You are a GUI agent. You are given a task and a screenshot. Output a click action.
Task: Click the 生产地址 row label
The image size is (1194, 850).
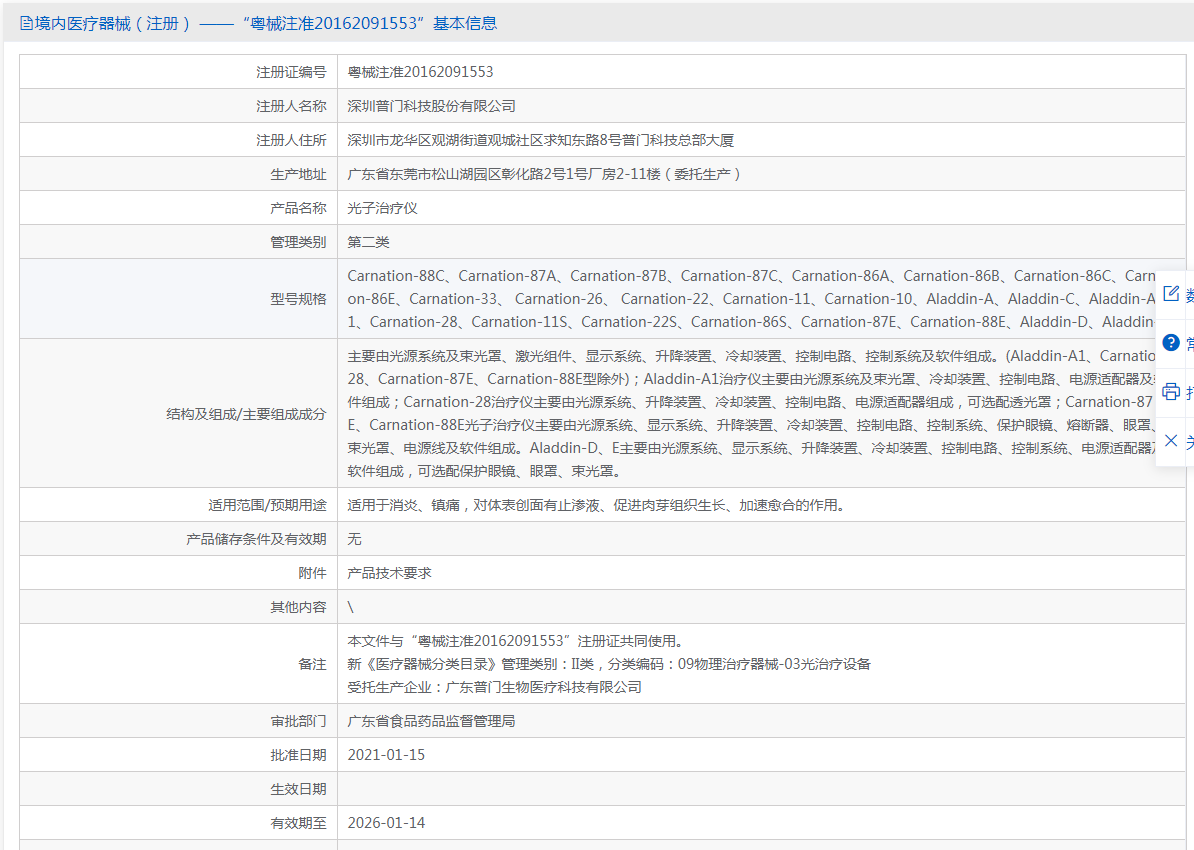tap(298, 174)
